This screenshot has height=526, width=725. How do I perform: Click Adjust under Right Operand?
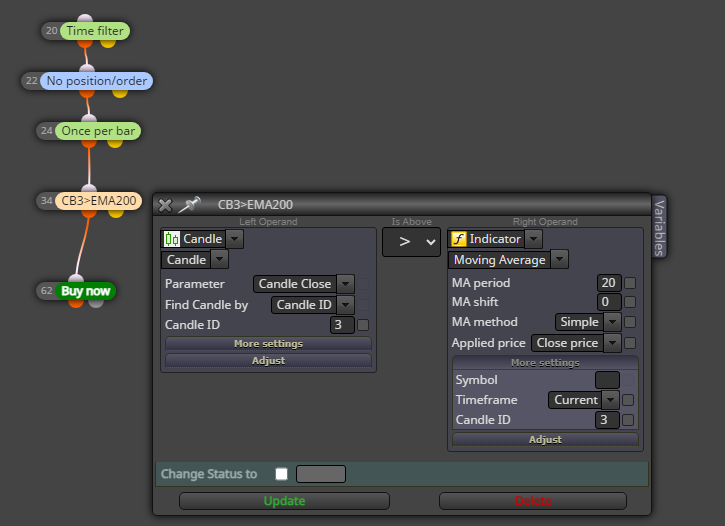click(545, 440)
